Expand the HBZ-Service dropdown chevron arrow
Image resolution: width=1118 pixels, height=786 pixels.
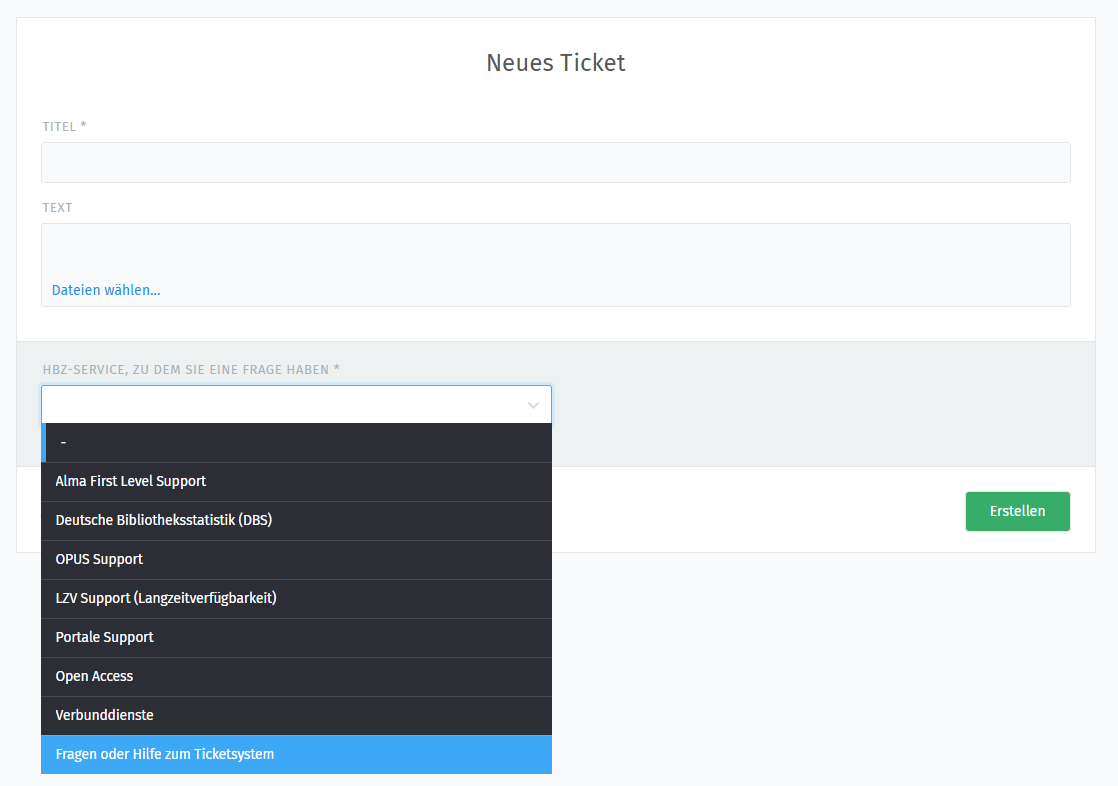pyautogui.click(x=533, y=405)
